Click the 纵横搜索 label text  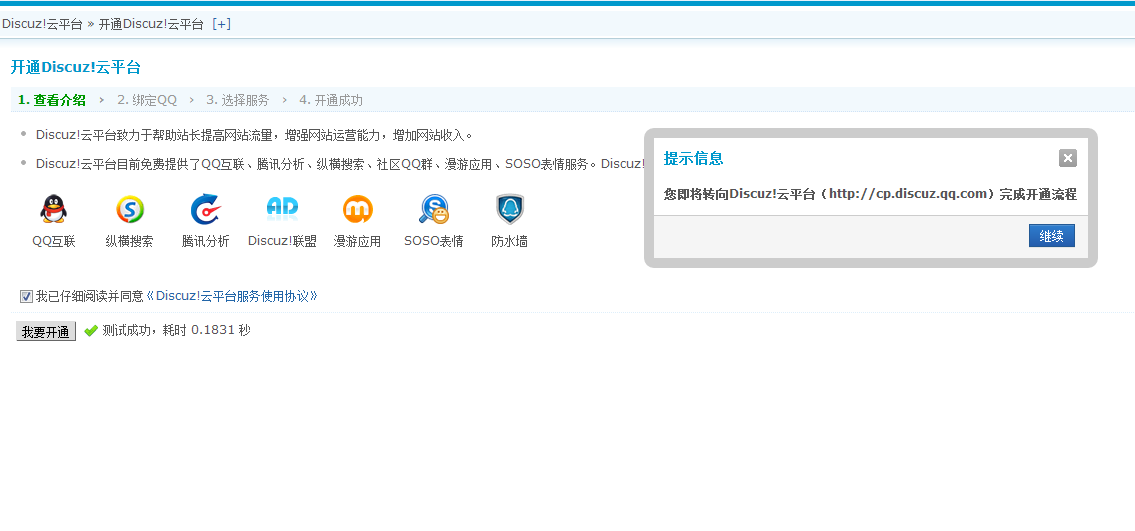pos(130,242)
